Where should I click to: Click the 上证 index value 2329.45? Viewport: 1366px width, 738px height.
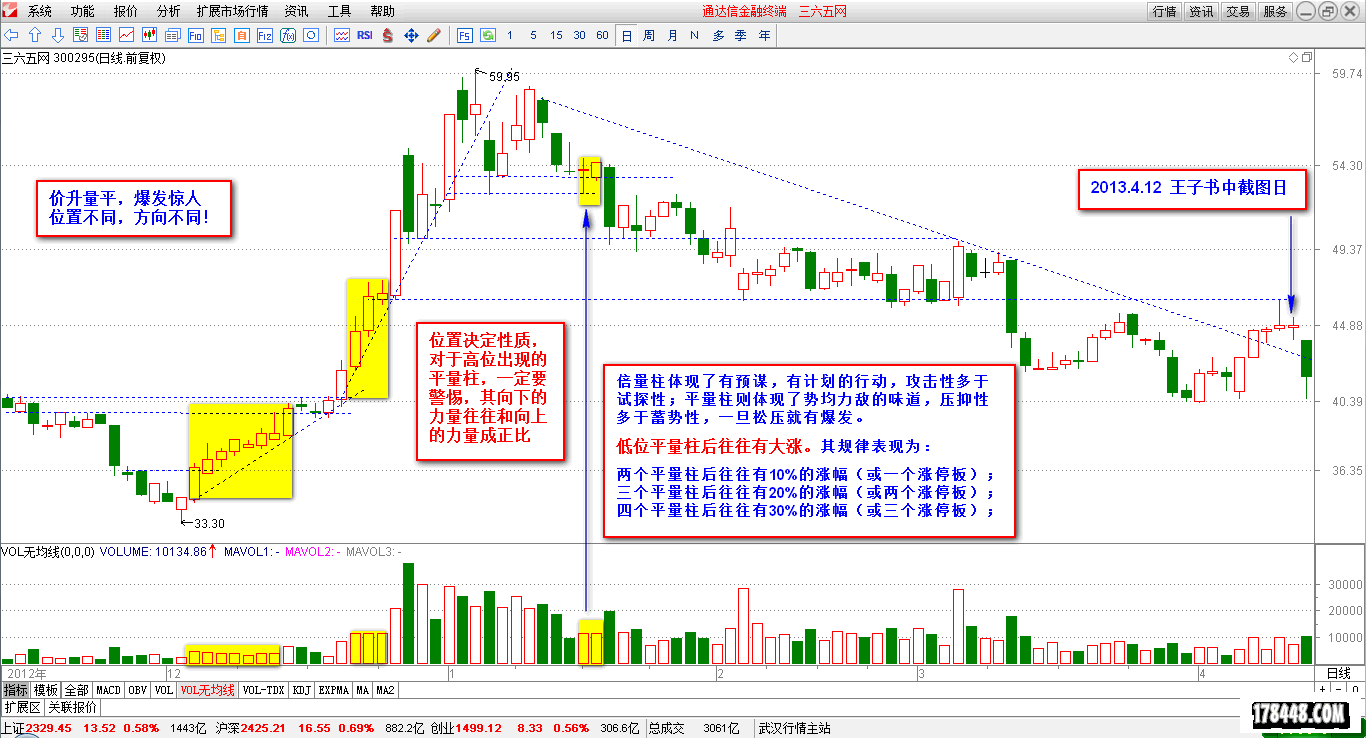49,728
